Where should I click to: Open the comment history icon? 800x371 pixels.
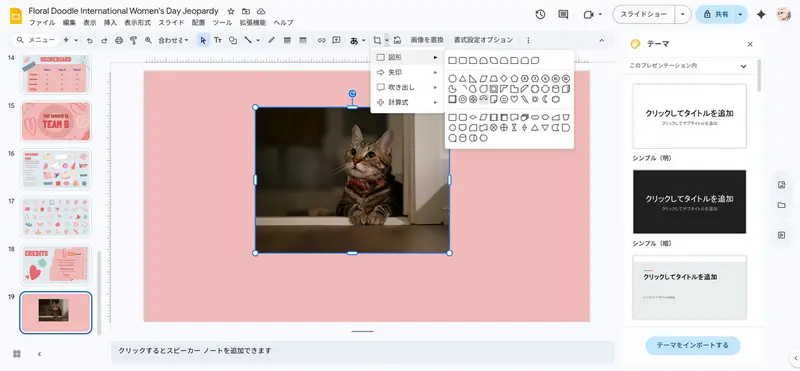pyautogui.click(x=563, y=14)
